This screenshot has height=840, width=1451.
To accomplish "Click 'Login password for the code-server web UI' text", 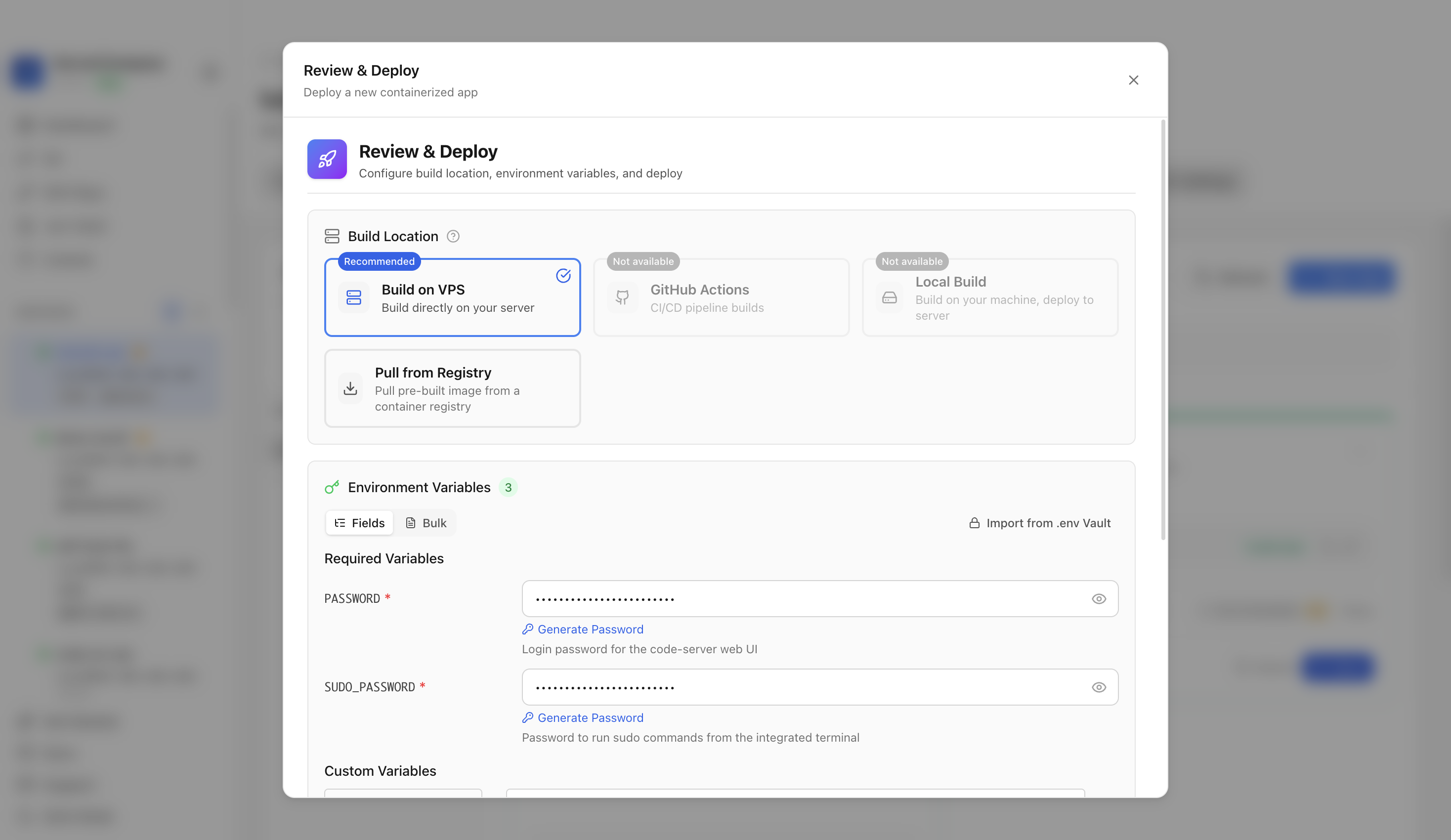I will point(639,649).
